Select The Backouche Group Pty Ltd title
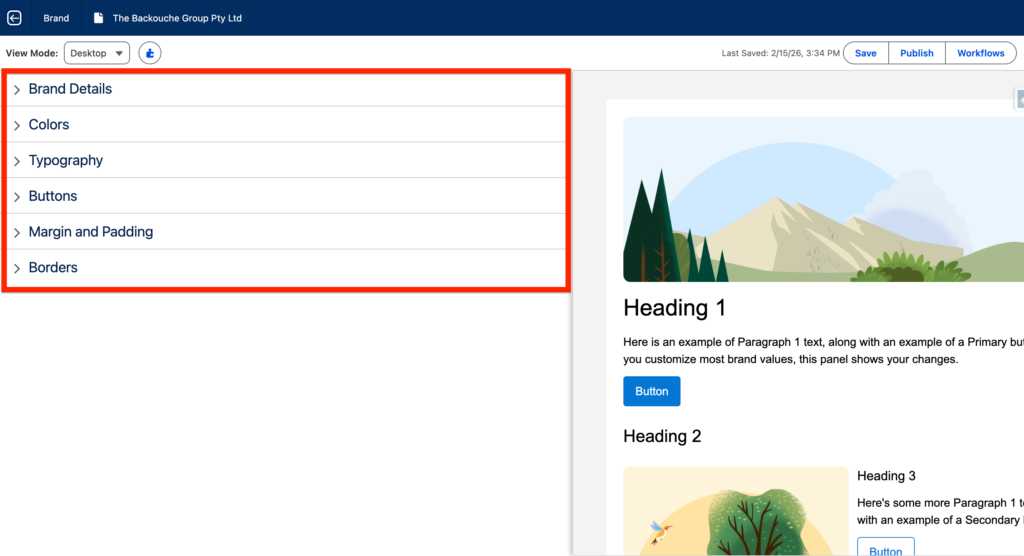1024x556 pixels. [177, 18]
